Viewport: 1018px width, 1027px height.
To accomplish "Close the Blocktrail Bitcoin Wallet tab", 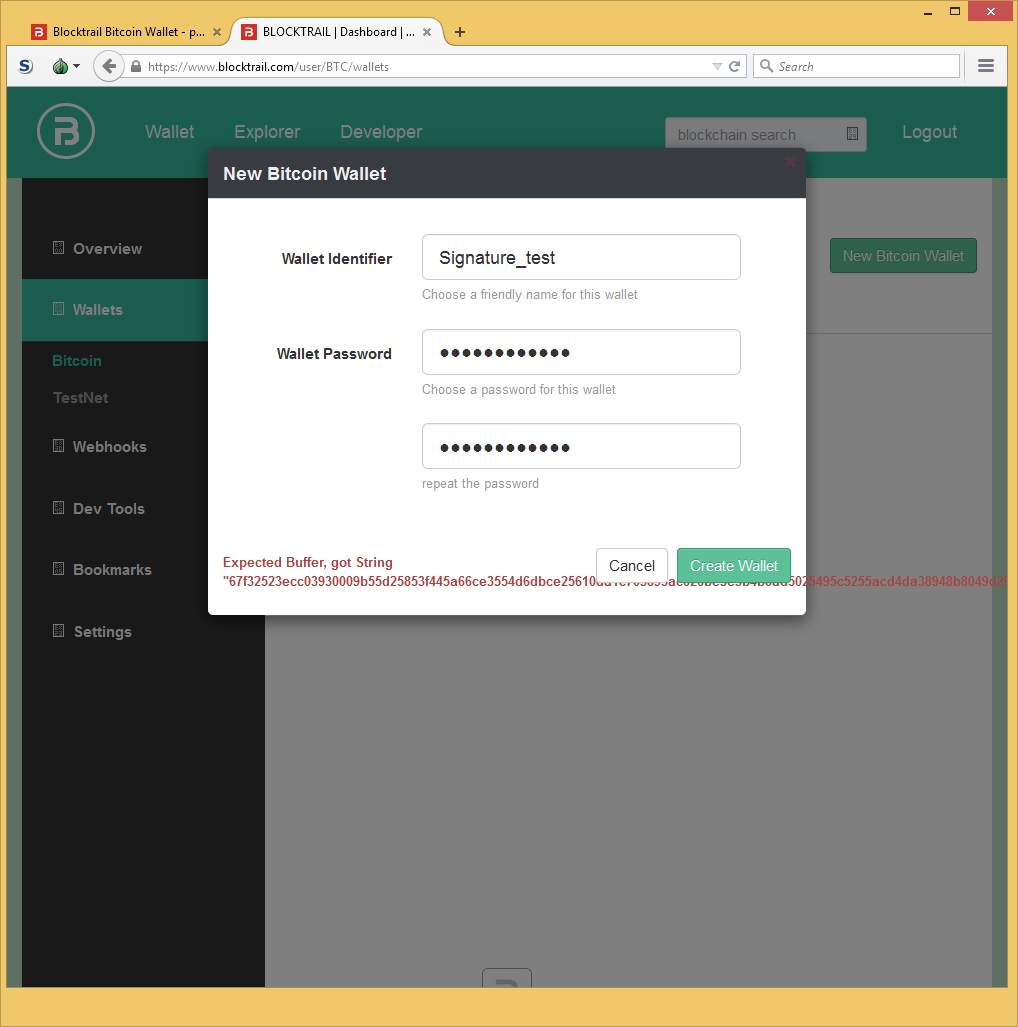I will pyautogui.click(x=217, y=32).
